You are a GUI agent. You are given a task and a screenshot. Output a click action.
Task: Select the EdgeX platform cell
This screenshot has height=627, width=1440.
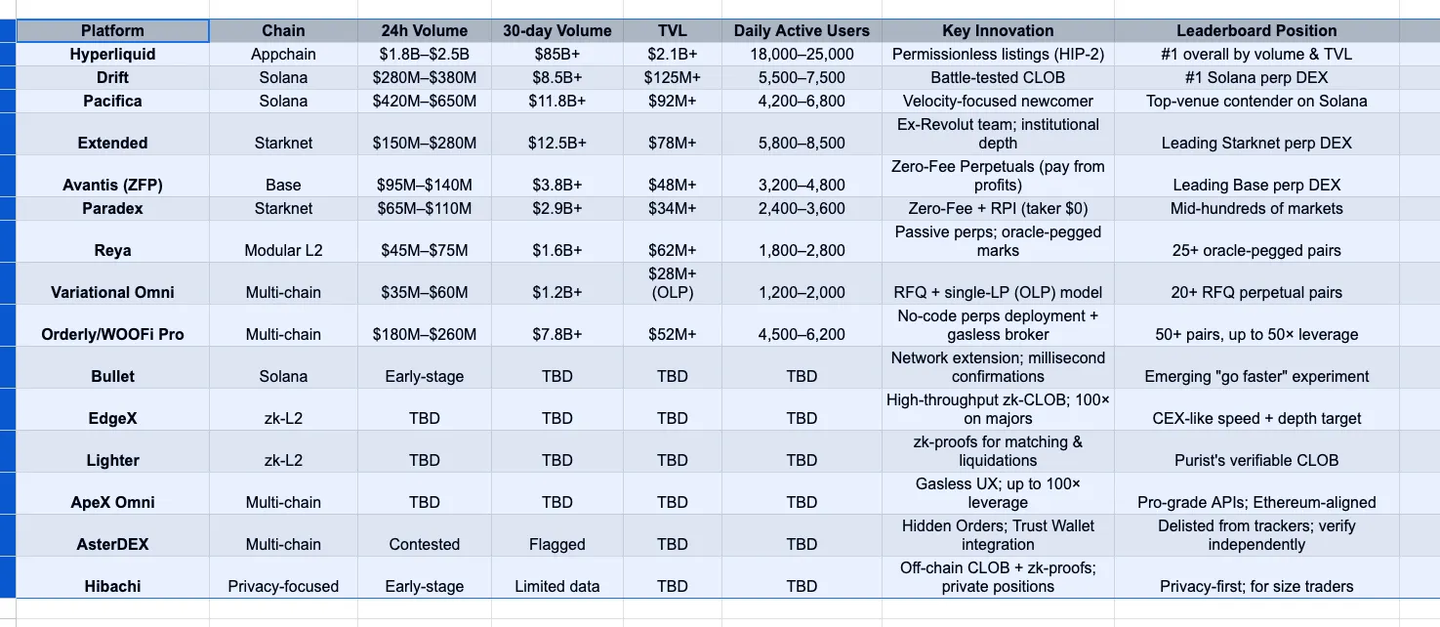point(112,418)
